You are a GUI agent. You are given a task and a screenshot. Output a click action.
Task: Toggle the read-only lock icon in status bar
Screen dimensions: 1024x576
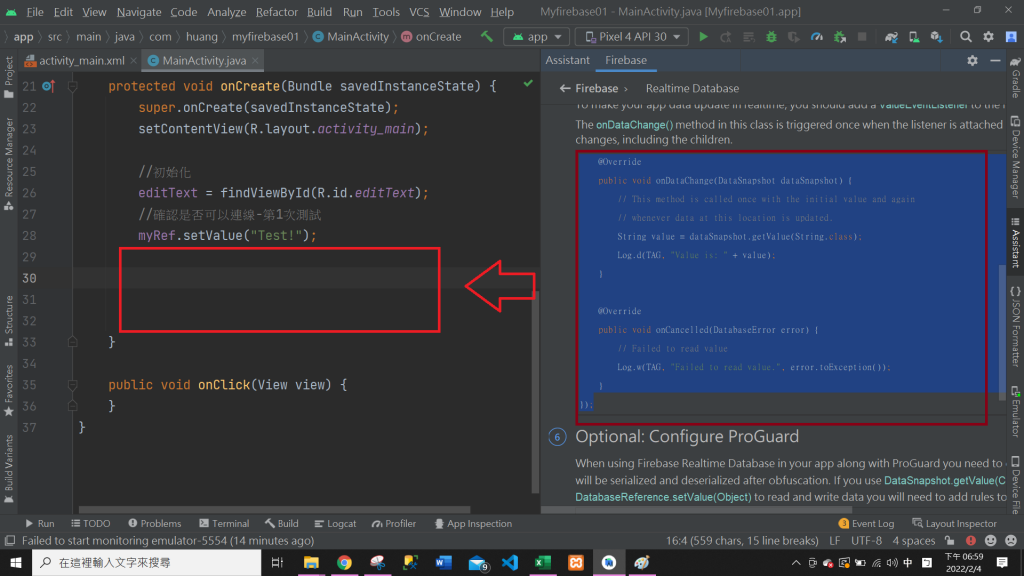pyautogui.click(x=950, y=541)
